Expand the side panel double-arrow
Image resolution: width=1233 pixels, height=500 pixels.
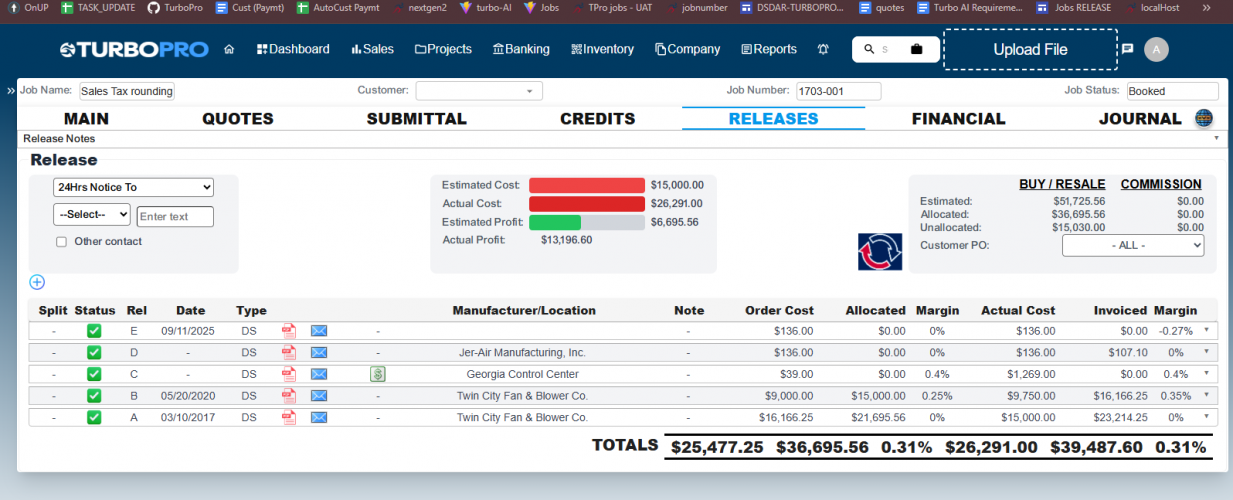pos(11,90)
